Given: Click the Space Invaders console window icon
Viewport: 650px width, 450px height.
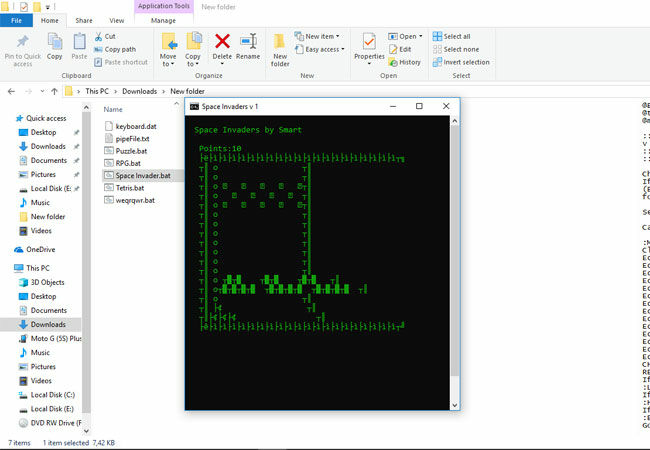Looking at the screenshot, I should tap(194, 106).
